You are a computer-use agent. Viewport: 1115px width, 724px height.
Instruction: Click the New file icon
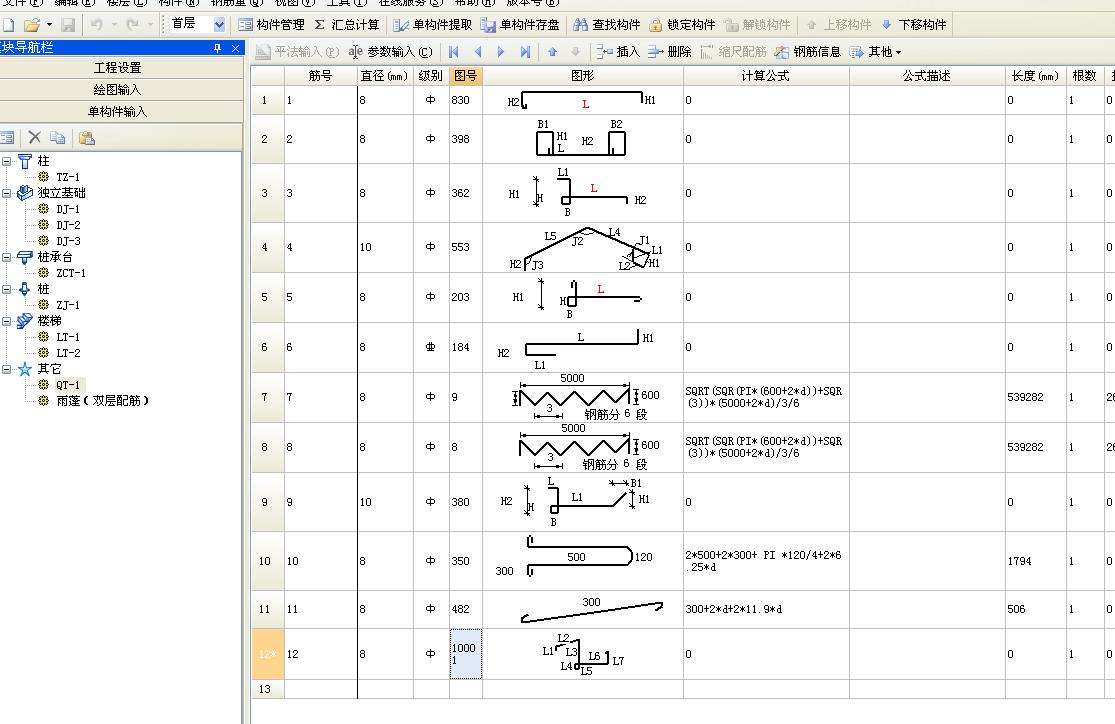pyautogui.click(x=9, y=25)
